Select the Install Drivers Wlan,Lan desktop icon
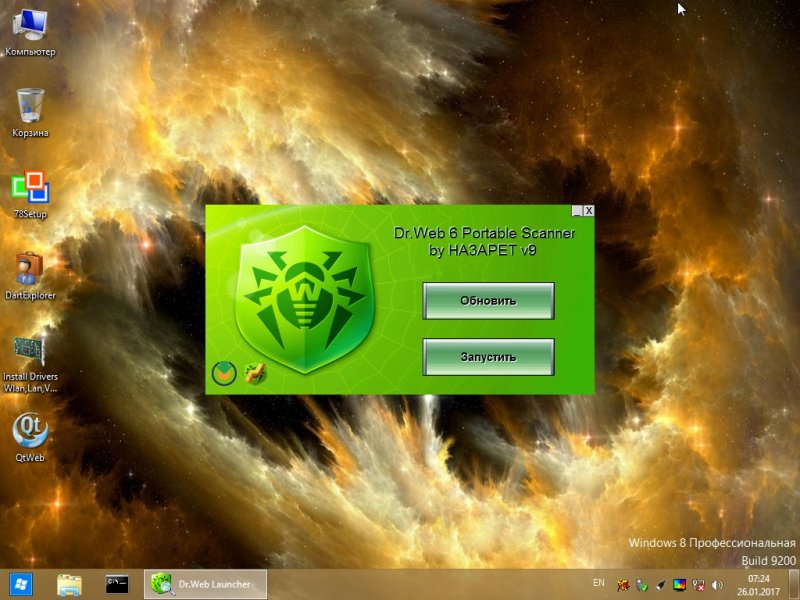Image resolution: width=800 pixels, height=600 pixels. coord(30,364)
